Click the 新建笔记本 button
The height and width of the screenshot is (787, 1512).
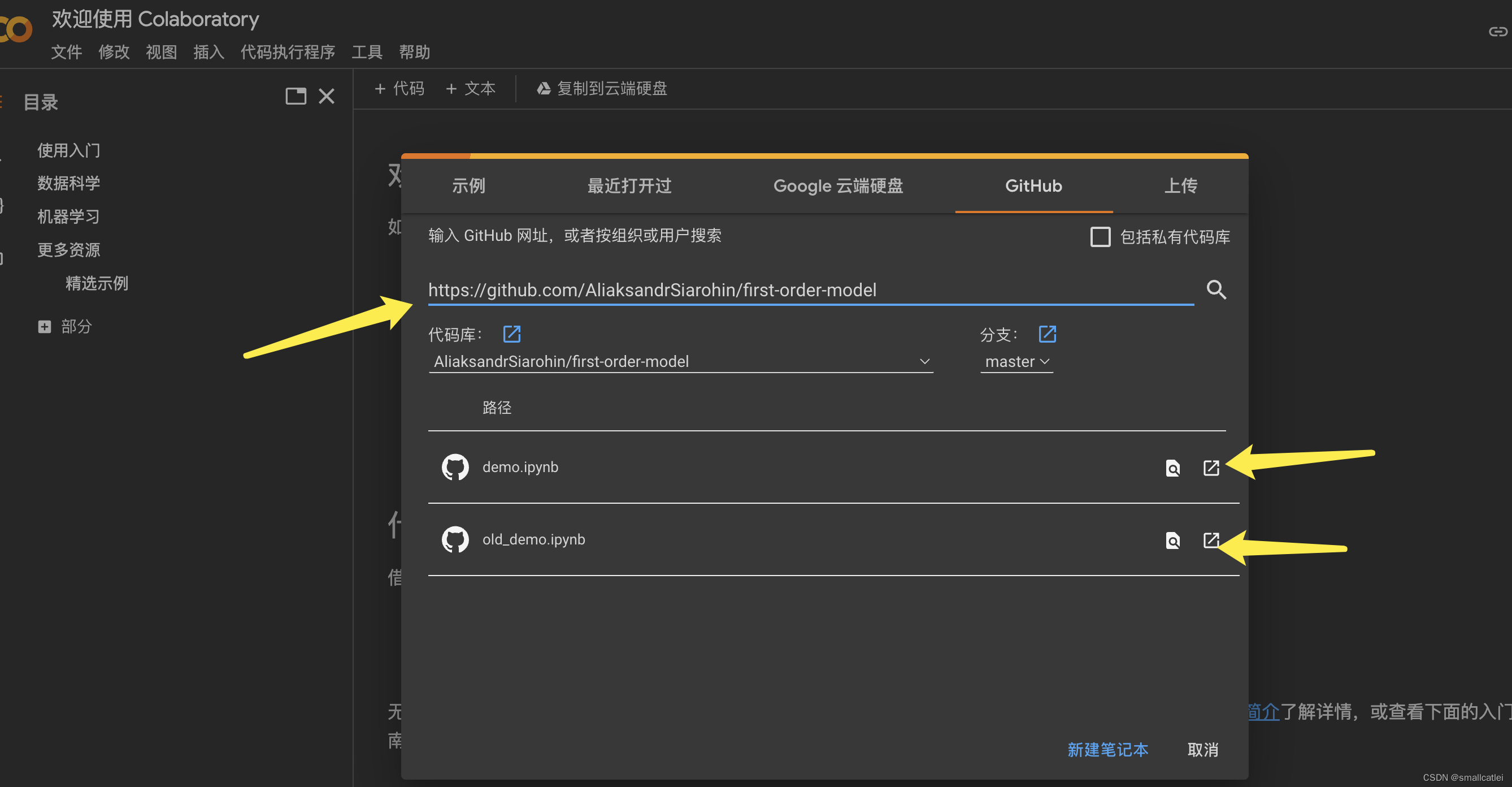pyautogui.click(x=1107, y=750)
